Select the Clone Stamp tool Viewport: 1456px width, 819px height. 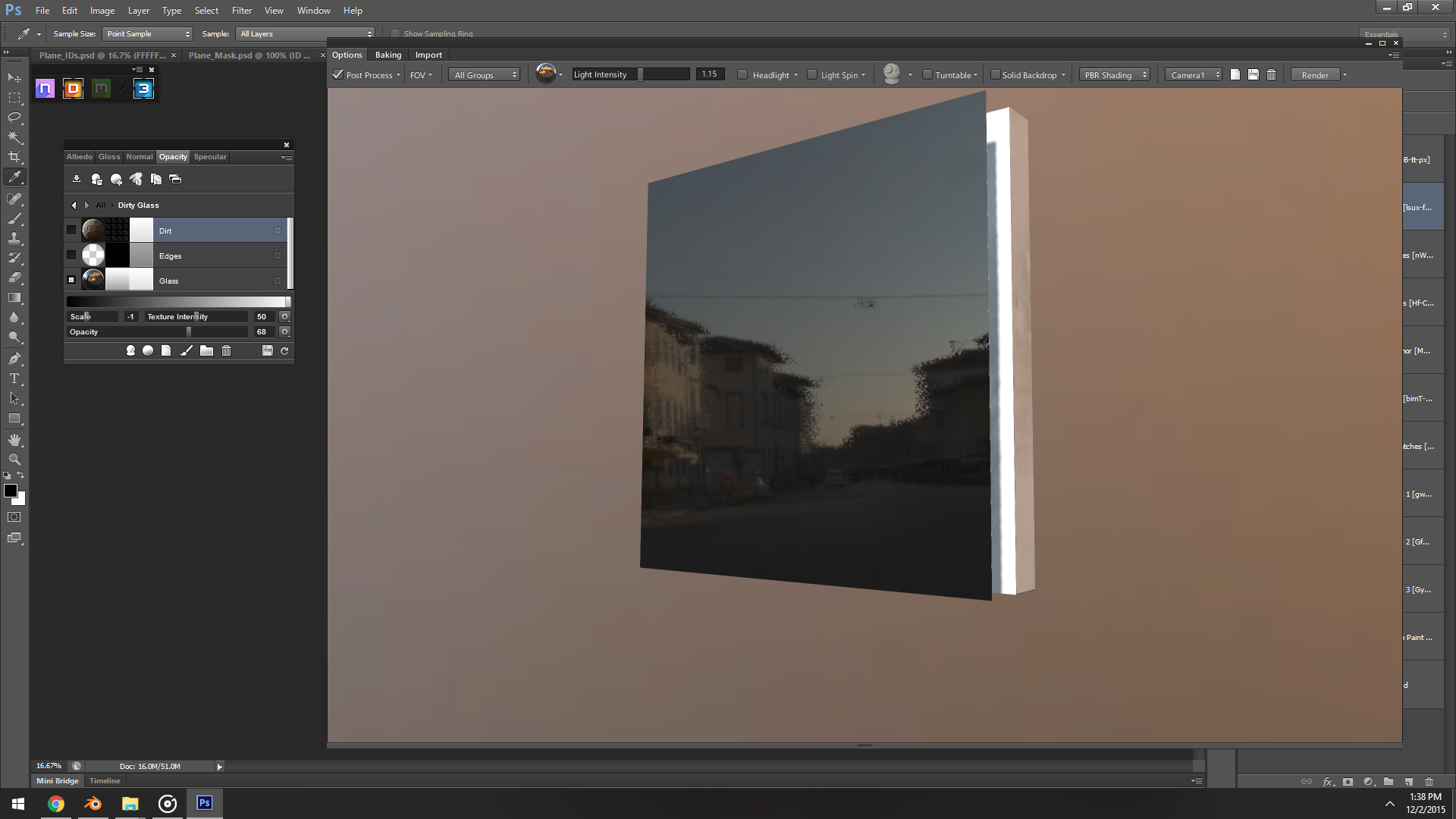(x=14, y=238)
